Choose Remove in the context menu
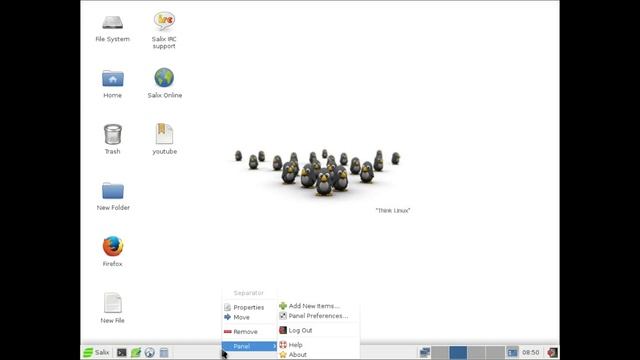This screenshot has height=360, width=640. point(249,332)
